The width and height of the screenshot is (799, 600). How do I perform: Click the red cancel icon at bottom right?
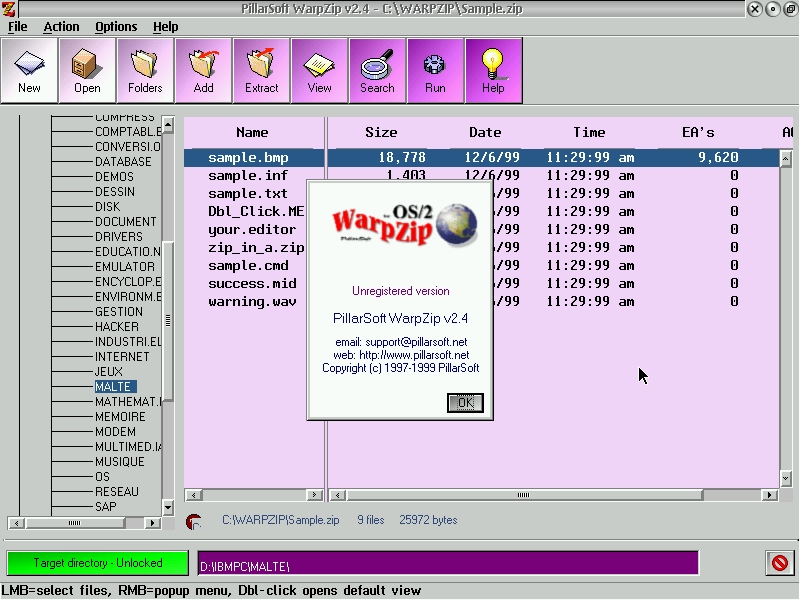point(779,563)
